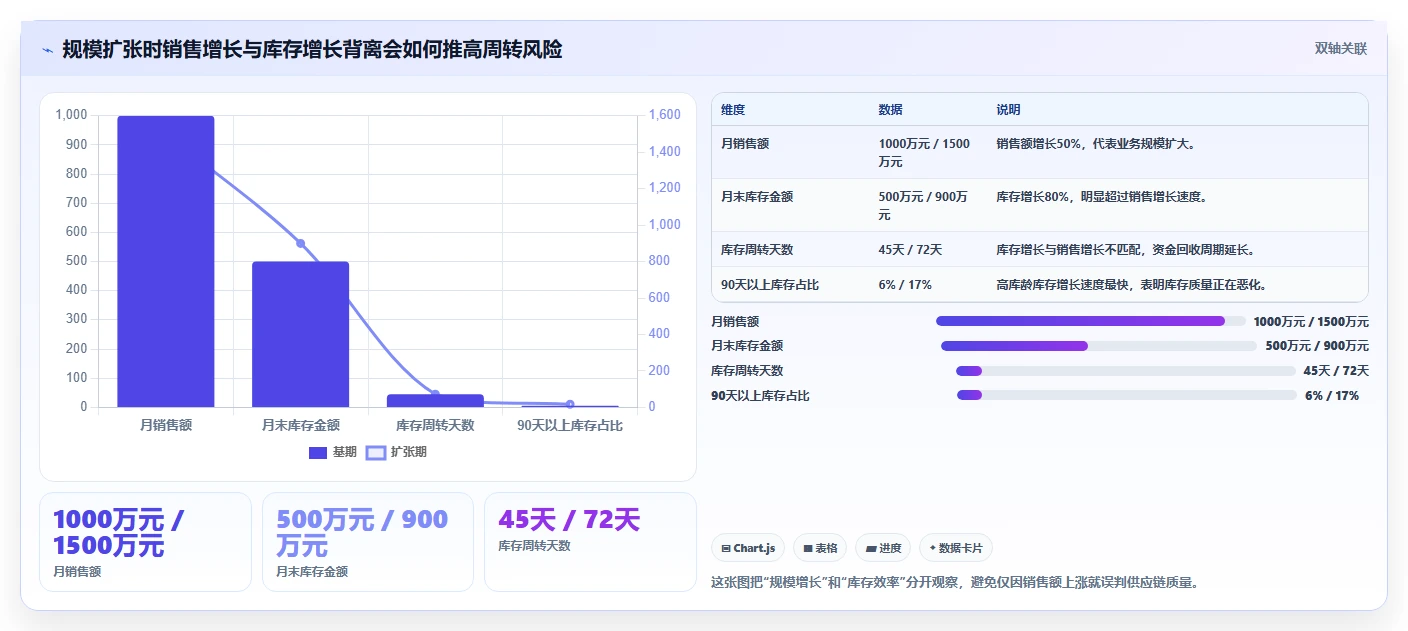Click the short 库存周转天数 chart bar
Viewport: 1408px width, 631px height.
(435, 400)
